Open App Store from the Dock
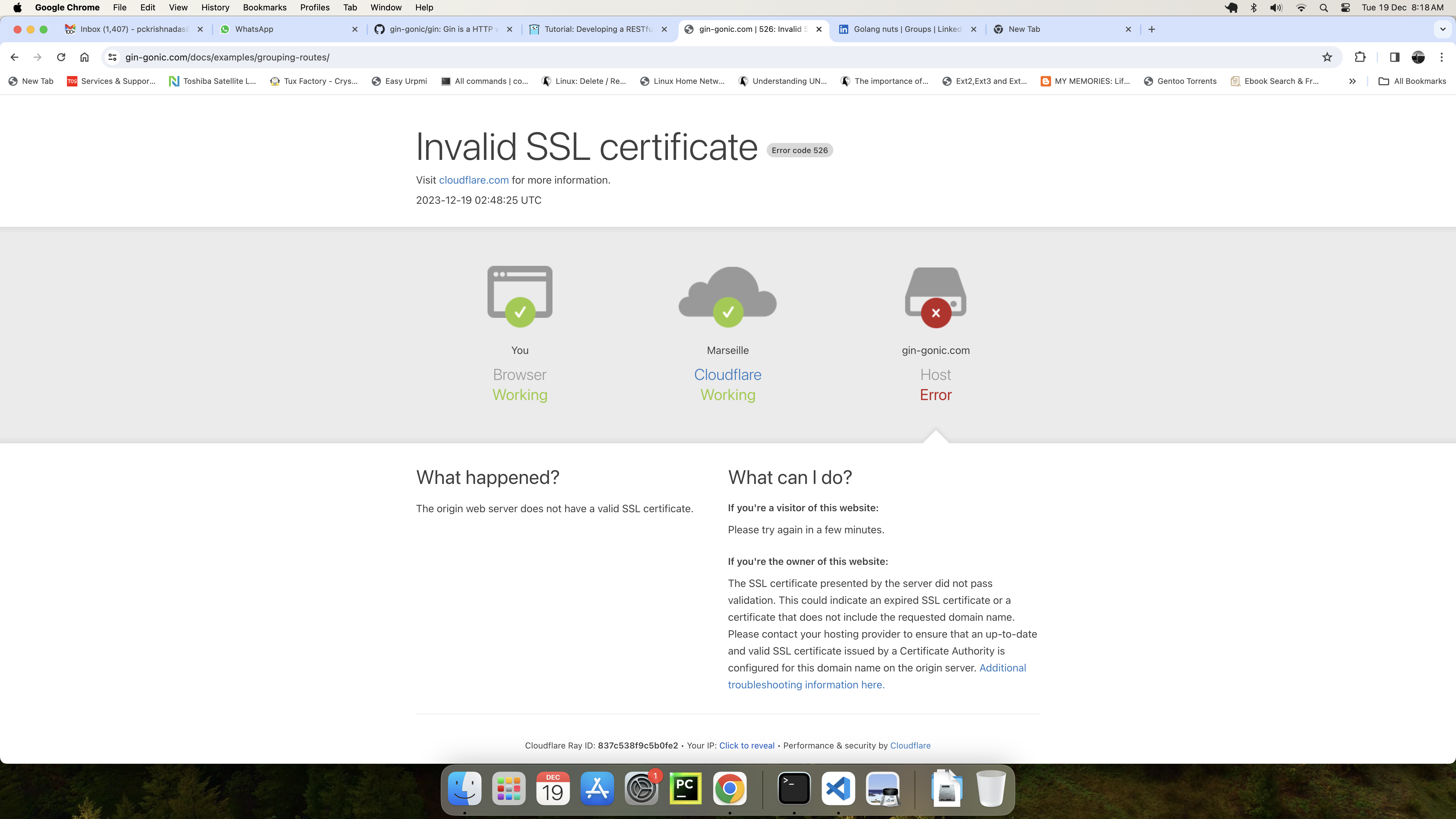Viewport: 1456px width, 819px height. pos(597,788)
